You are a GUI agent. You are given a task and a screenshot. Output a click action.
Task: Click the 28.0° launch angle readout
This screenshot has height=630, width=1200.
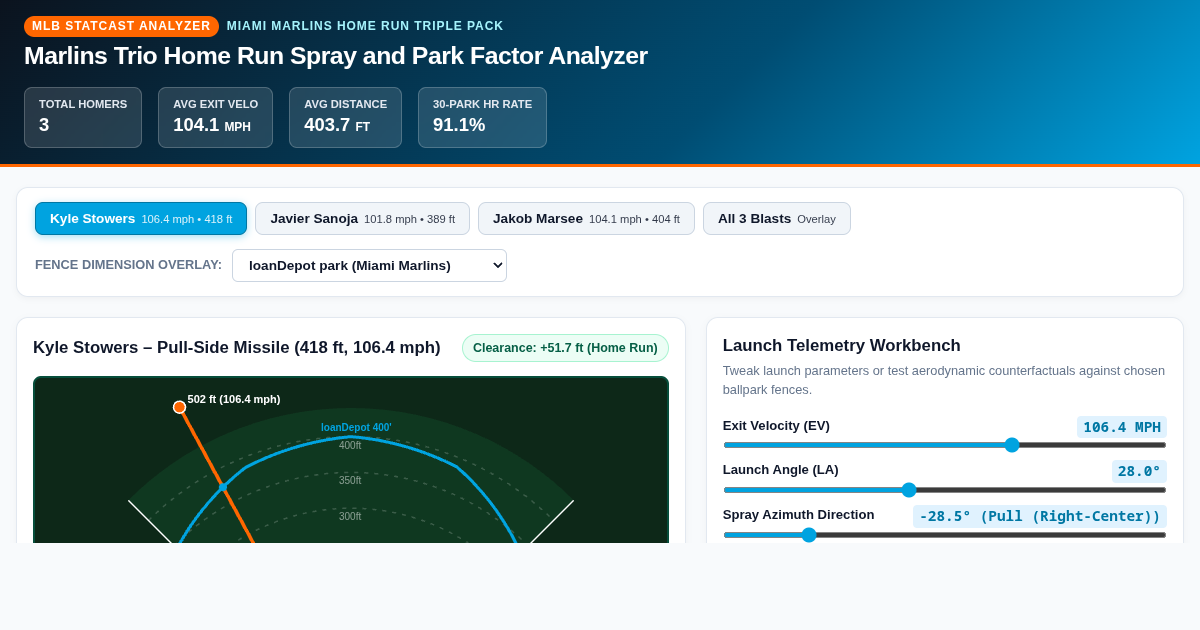(1139, 471)
